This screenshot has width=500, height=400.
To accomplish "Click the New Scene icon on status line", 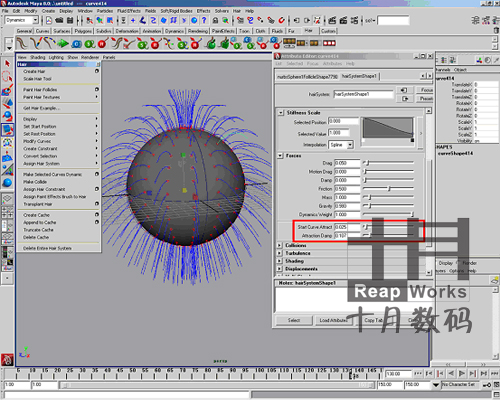I will click(x=49, y=20).
